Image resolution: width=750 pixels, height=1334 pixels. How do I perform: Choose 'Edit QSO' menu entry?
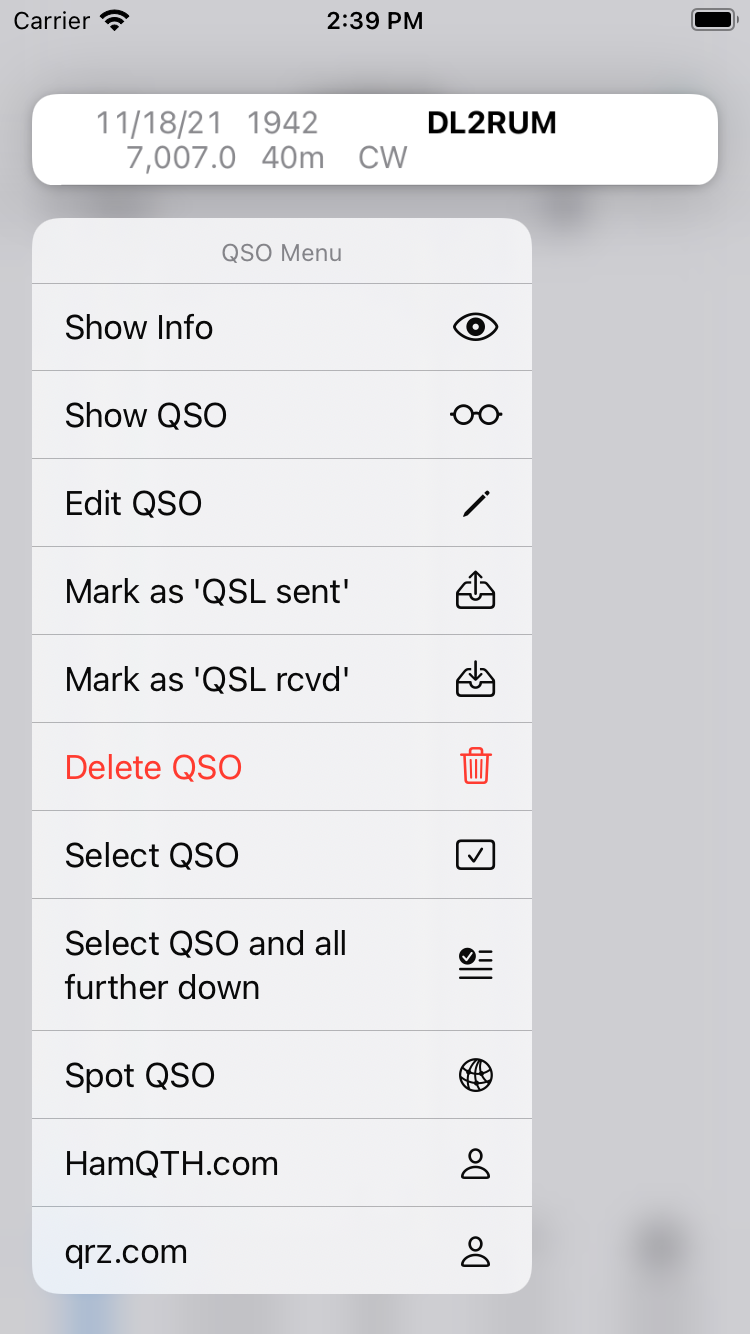(134, 503)
